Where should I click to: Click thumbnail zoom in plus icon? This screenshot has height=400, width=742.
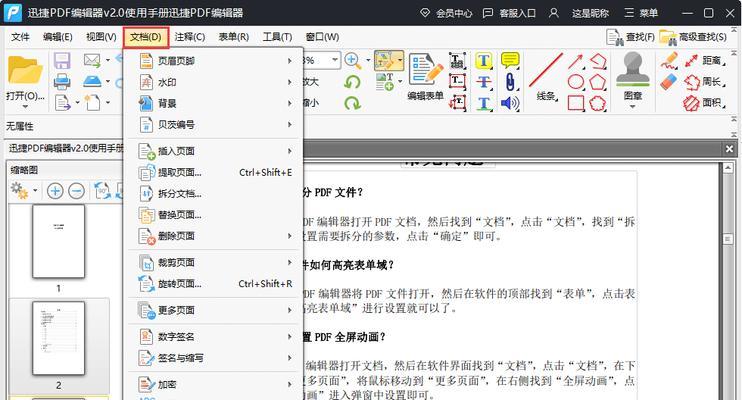click(x=55, y=191)
